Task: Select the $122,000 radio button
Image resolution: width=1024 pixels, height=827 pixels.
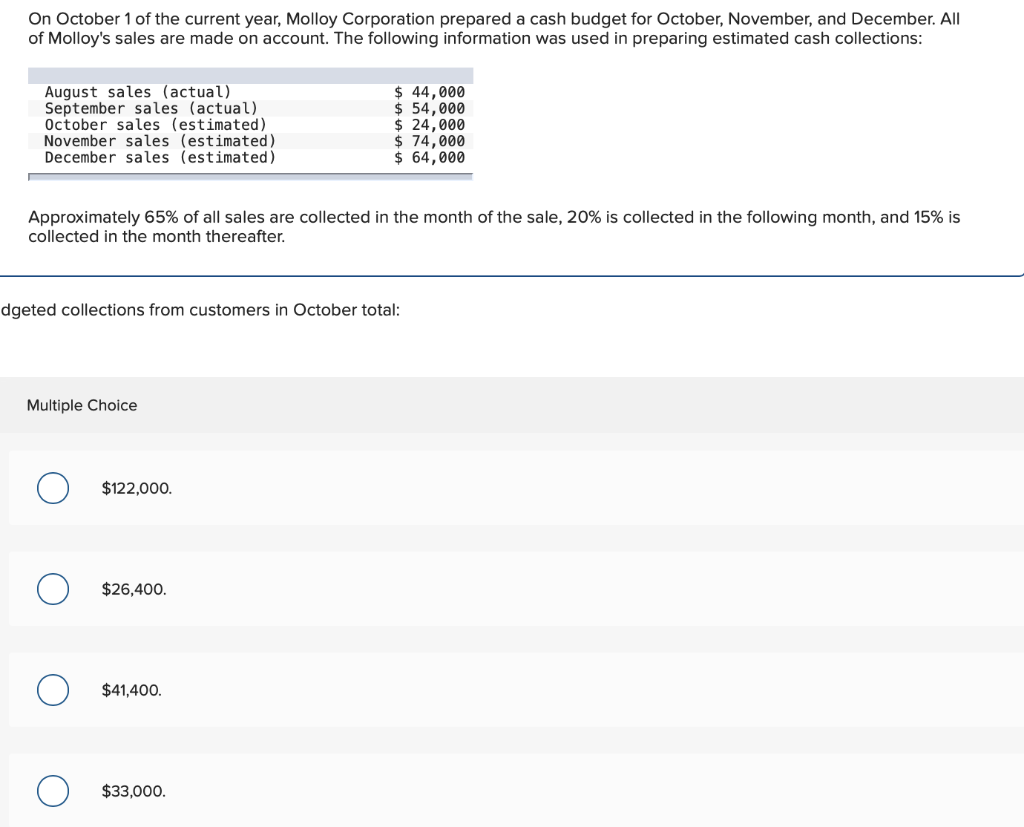Action: pos(53,488)
